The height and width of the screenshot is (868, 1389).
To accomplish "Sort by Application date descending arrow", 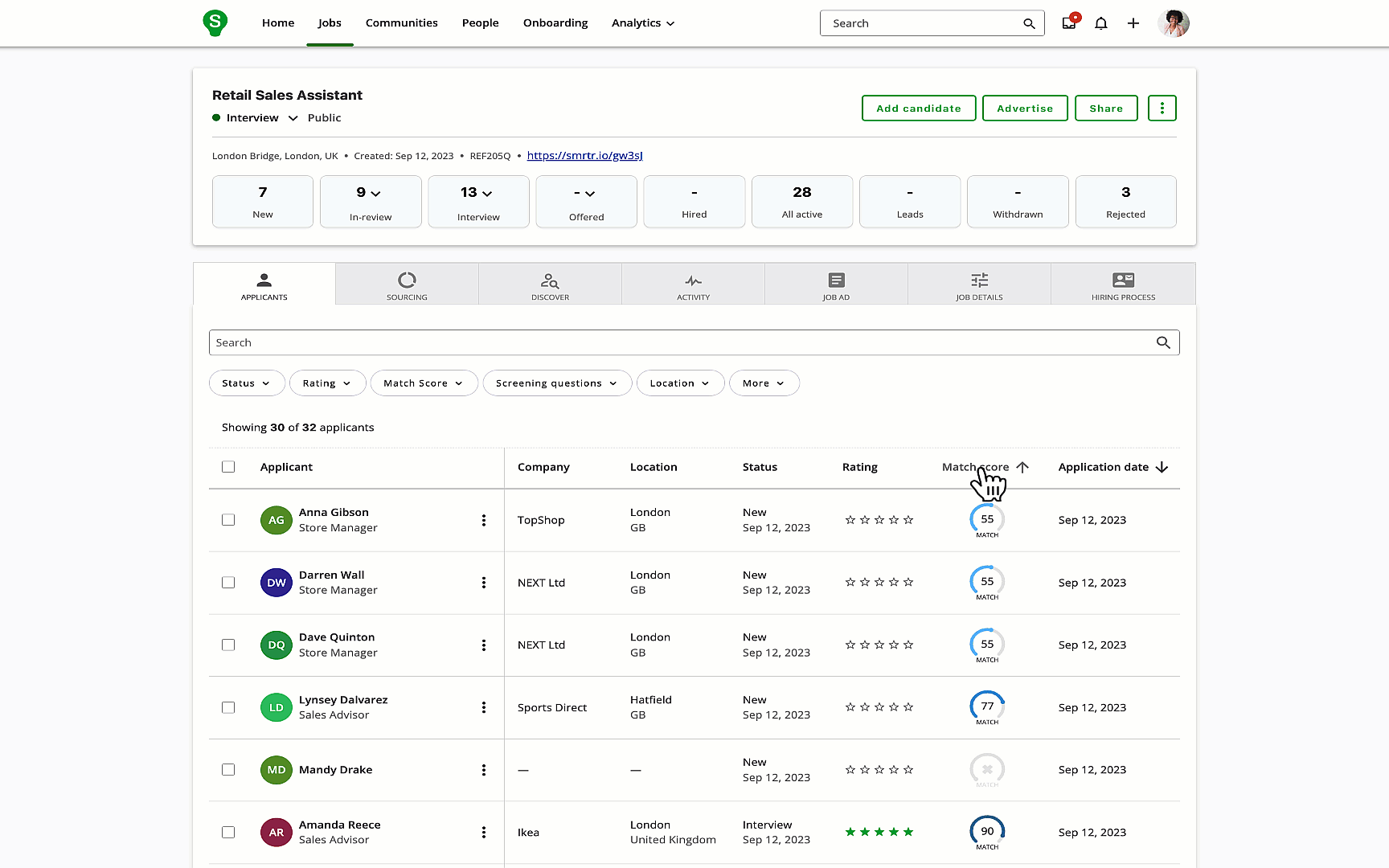I will coord(1162,467).
